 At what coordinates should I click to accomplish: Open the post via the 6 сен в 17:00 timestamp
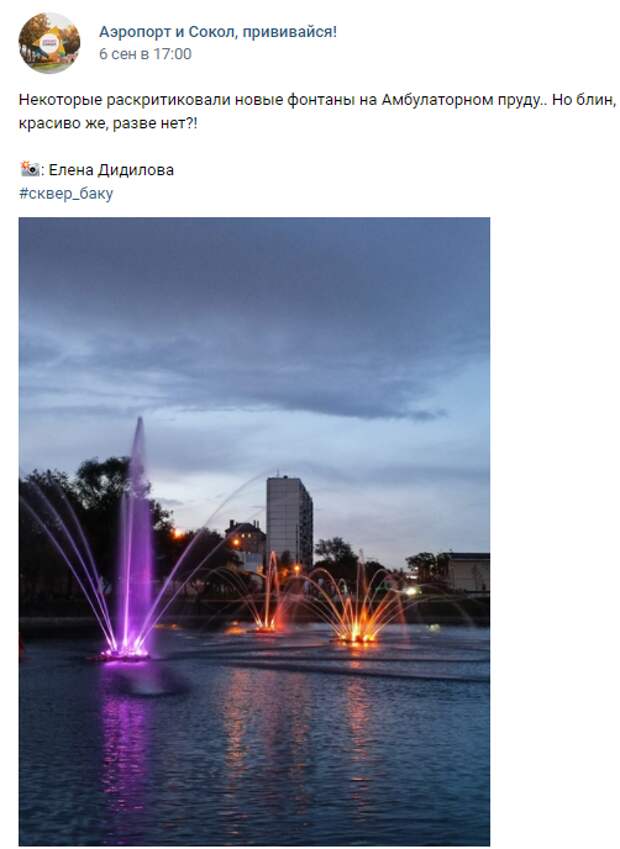(145, 54)
